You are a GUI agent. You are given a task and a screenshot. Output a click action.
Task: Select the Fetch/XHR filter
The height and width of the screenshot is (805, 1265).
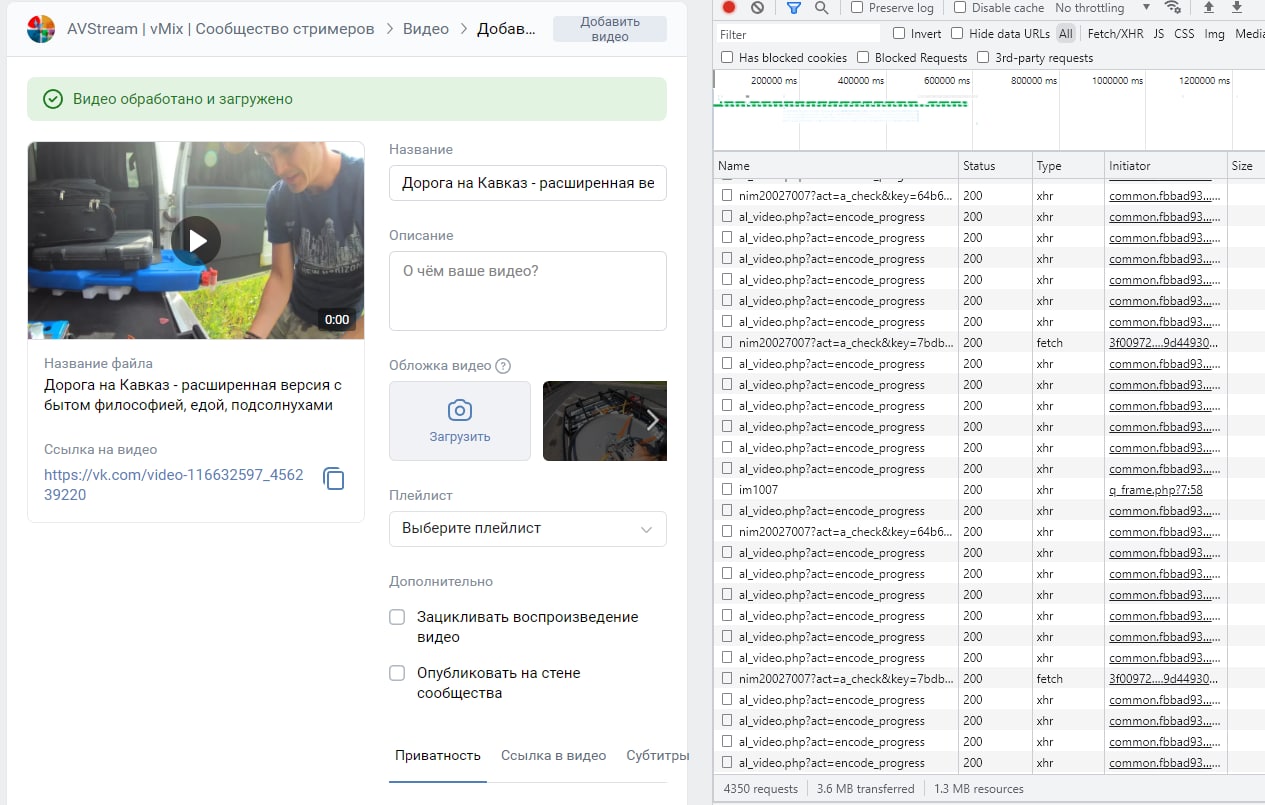pyautogui.click(x=1116, y=33)
